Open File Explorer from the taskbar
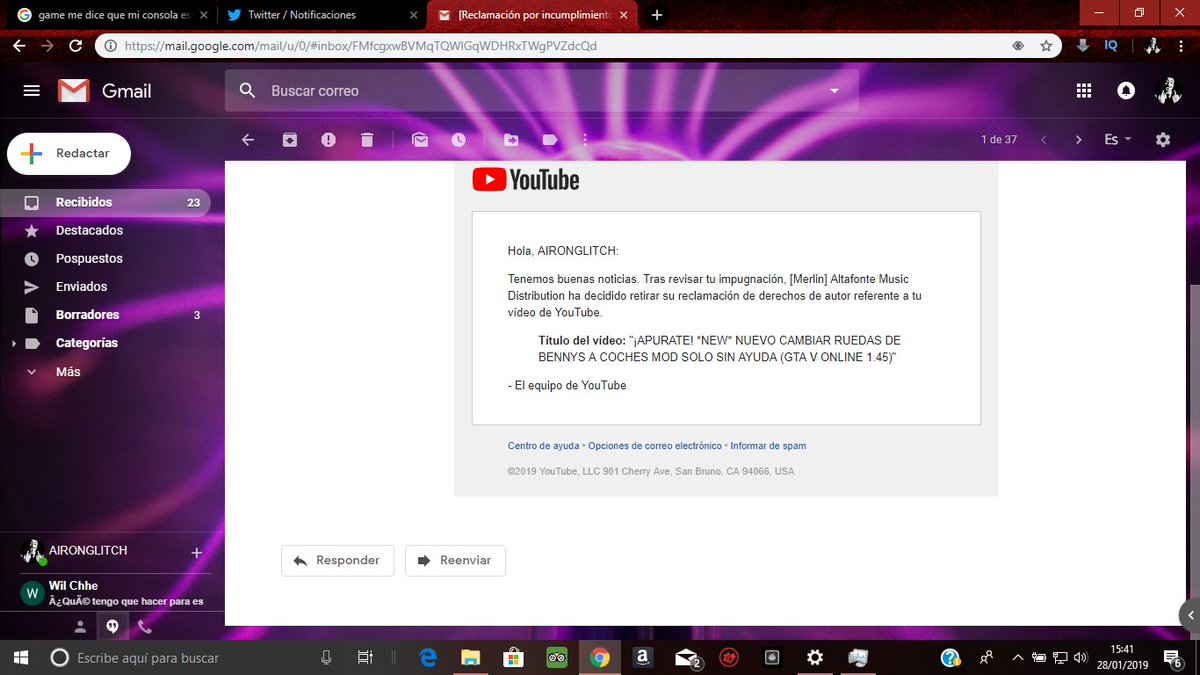 pyautogui.click(x=470, y=658)
